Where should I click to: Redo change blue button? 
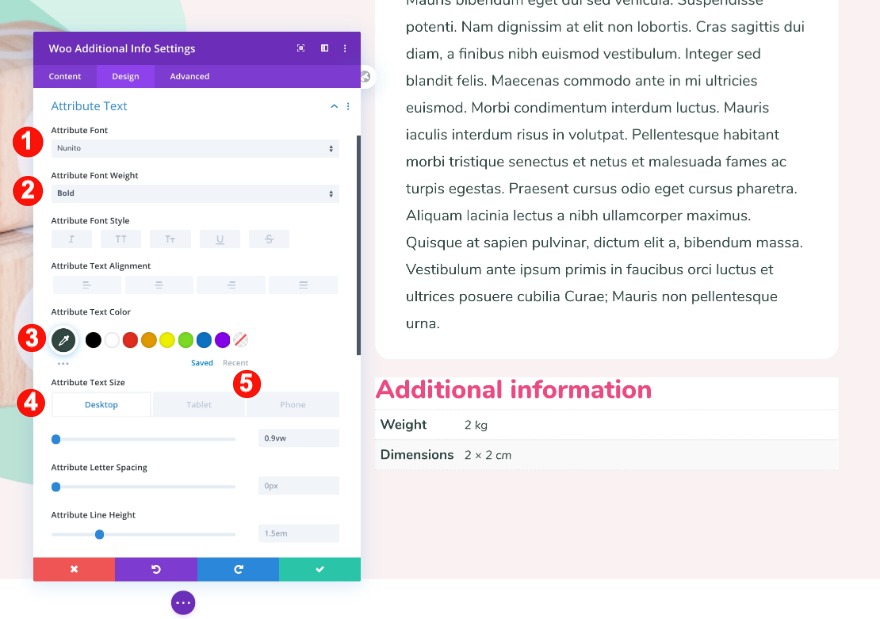pyautogui.click(x=238, y=569)
